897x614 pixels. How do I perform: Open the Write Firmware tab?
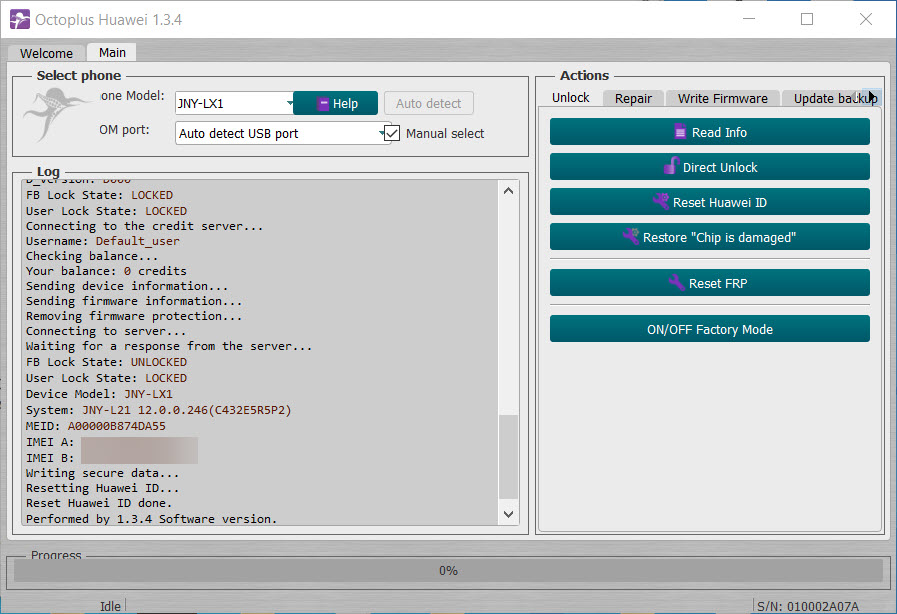click(x=723, y=98)
